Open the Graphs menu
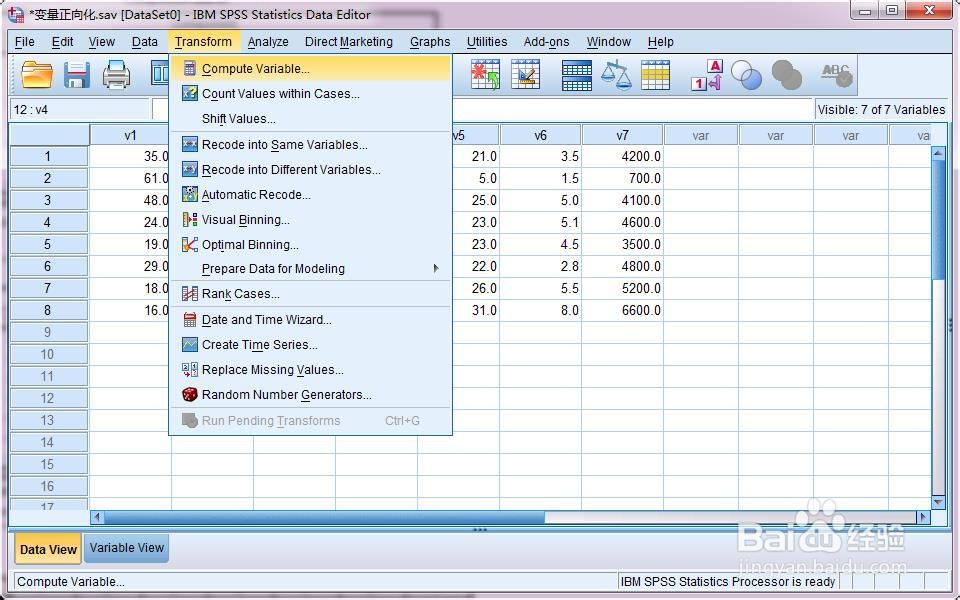 [430, 42]
